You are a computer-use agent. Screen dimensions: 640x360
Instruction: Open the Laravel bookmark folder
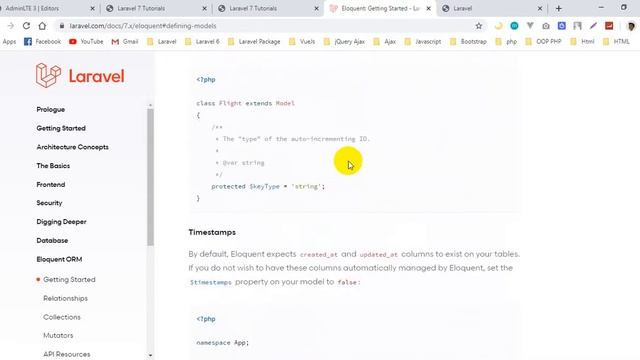(162, 41)
